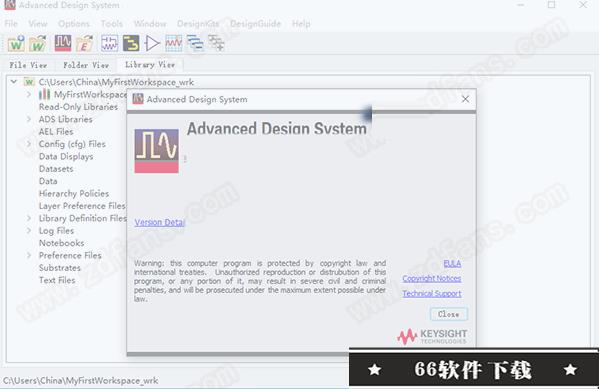Maximize the main Advanced Design System window
The height and width of the screenshot is (389, 599).
[x=551, y=5]
